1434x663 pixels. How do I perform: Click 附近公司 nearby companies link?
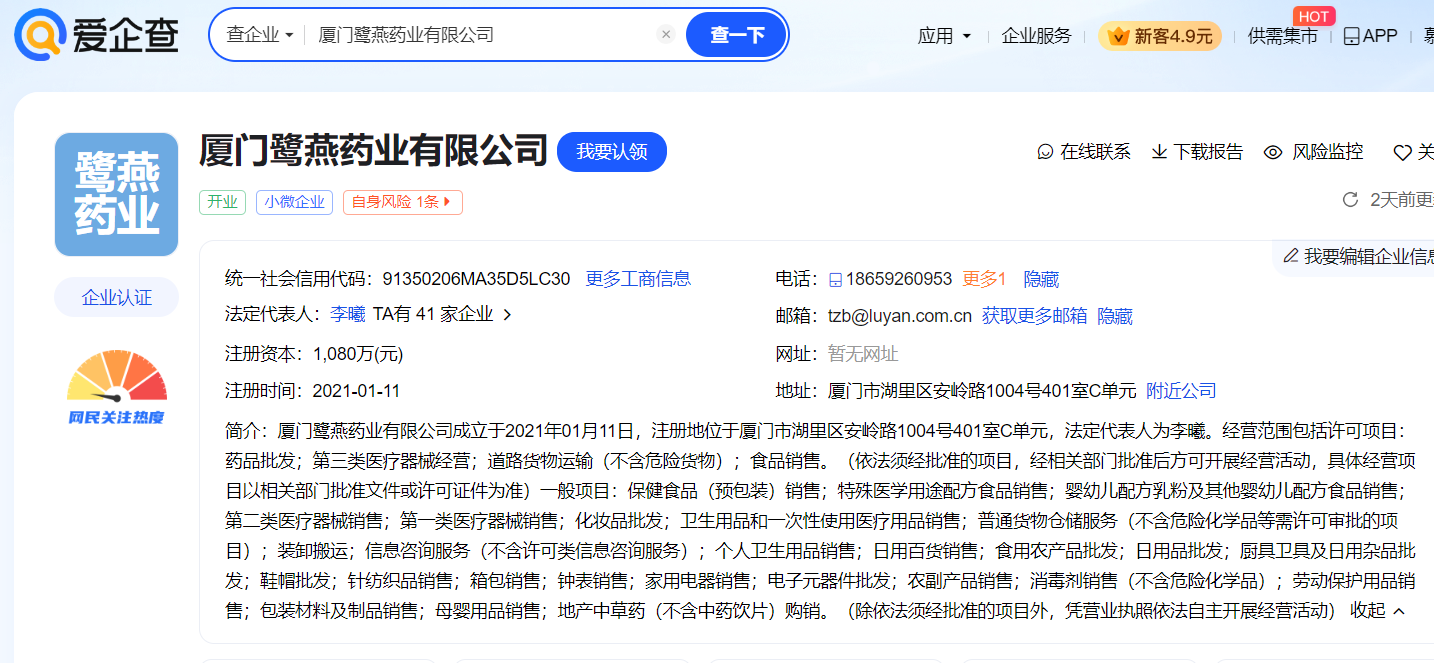tap(1181, 391)
